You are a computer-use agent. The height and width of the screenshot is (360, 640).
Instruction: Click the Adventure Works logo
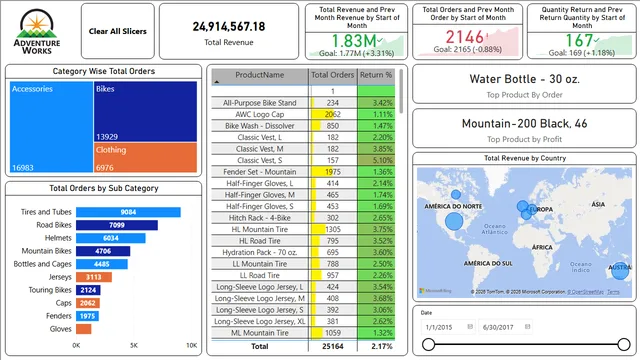click(x=37, y=32)
